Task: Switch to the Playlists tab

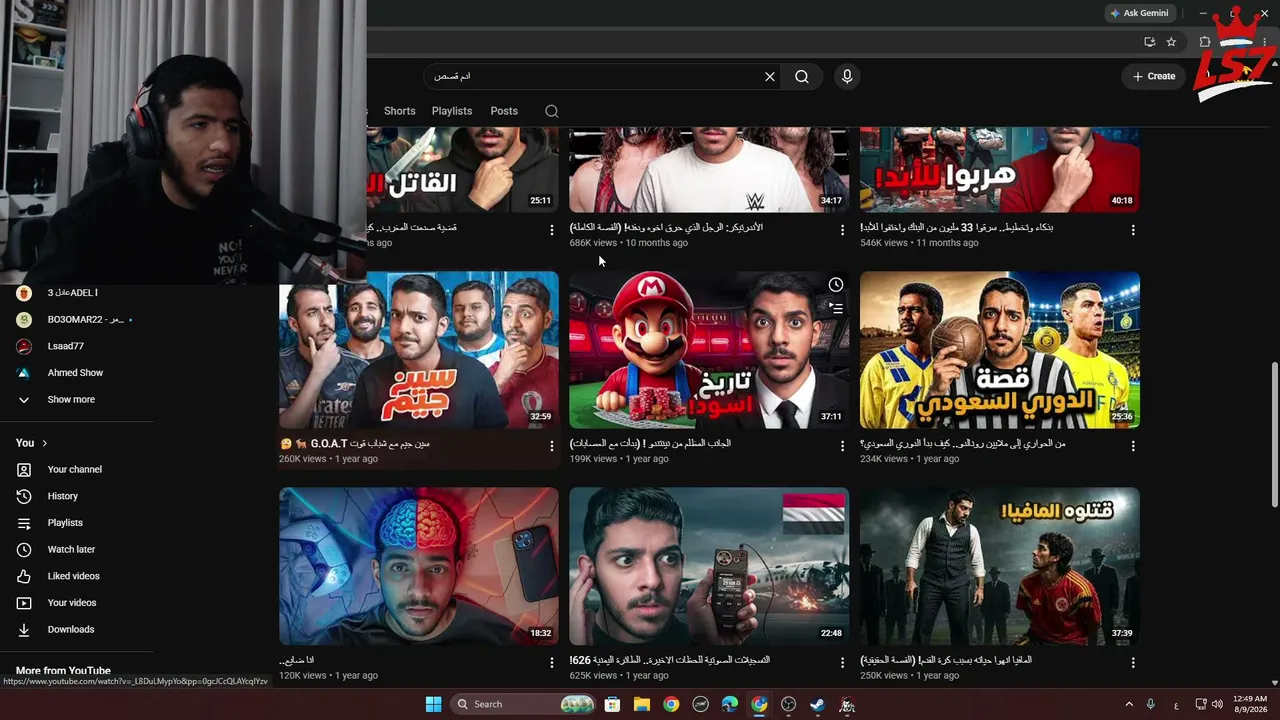Action: [x=452, y=111]
